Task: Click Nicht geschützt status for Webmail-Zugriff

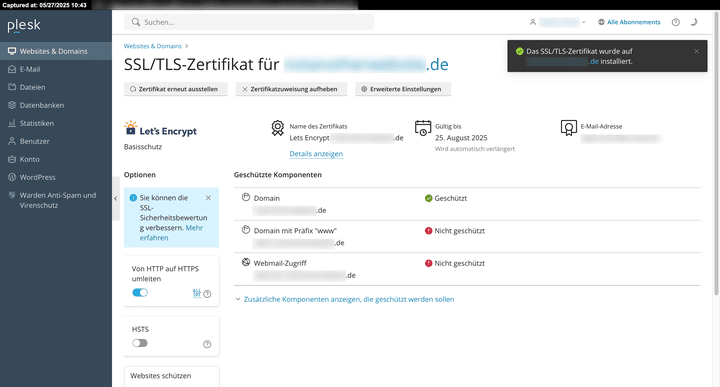Action: 455,264
